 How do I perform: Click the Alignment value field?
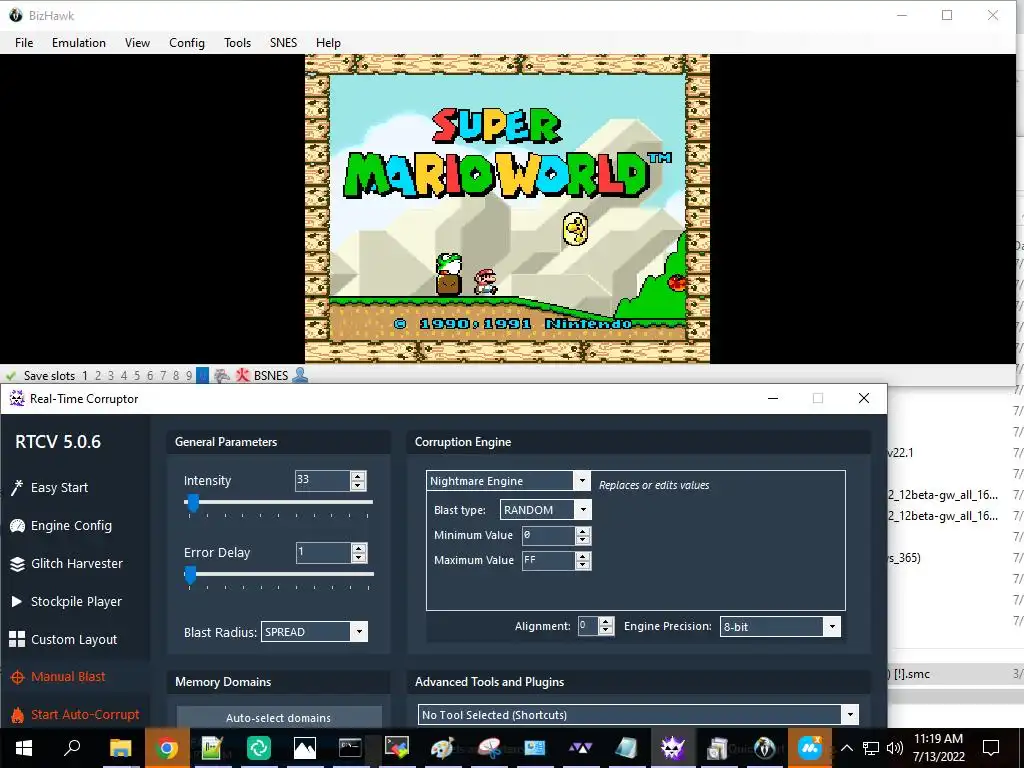[588, 626]
